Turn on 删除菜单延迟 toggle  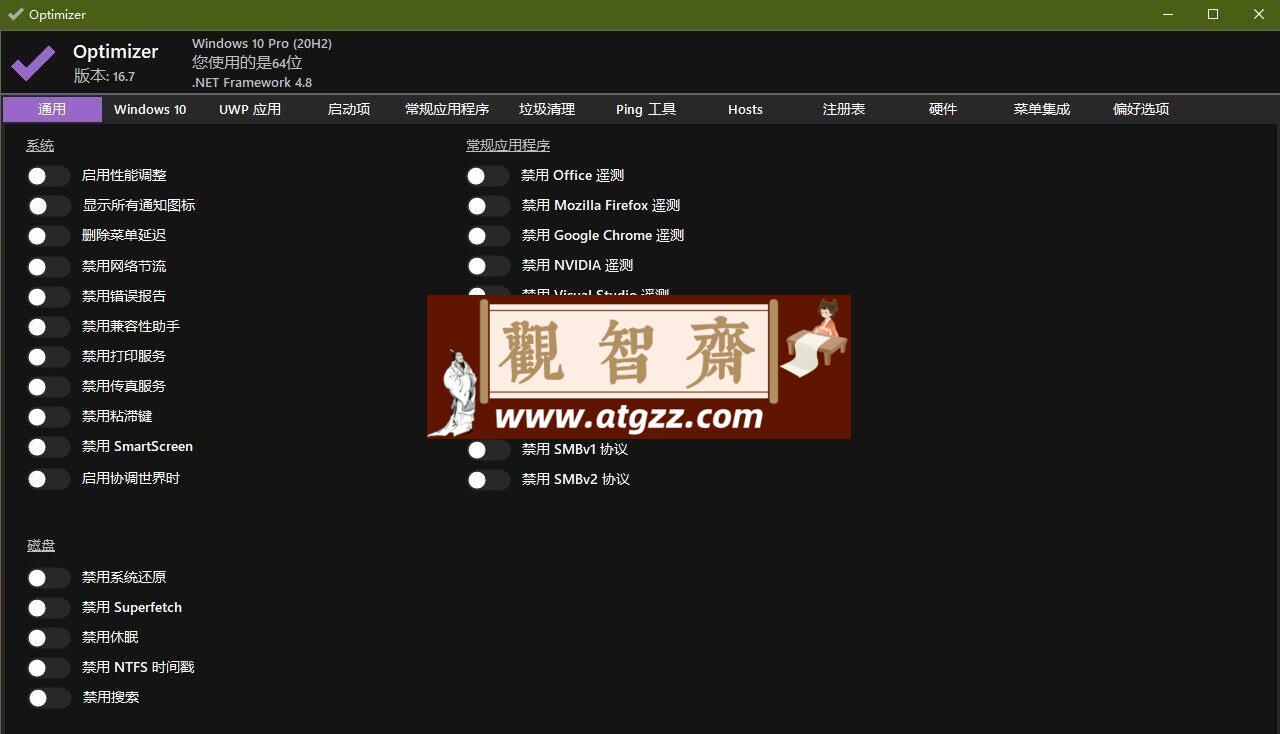pyautogui.click(x=48, y=236)
